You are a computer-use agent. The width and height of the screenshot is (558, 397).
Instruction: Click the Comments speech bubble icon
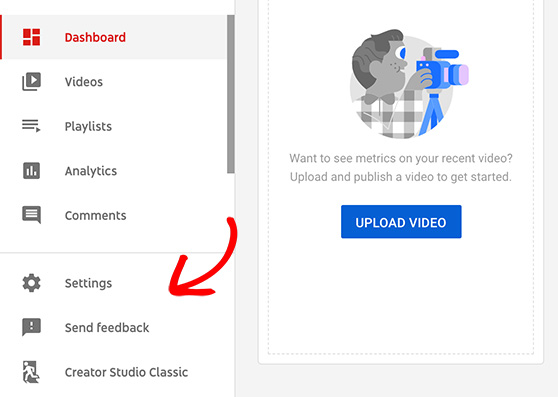click(x=31, y=215)
